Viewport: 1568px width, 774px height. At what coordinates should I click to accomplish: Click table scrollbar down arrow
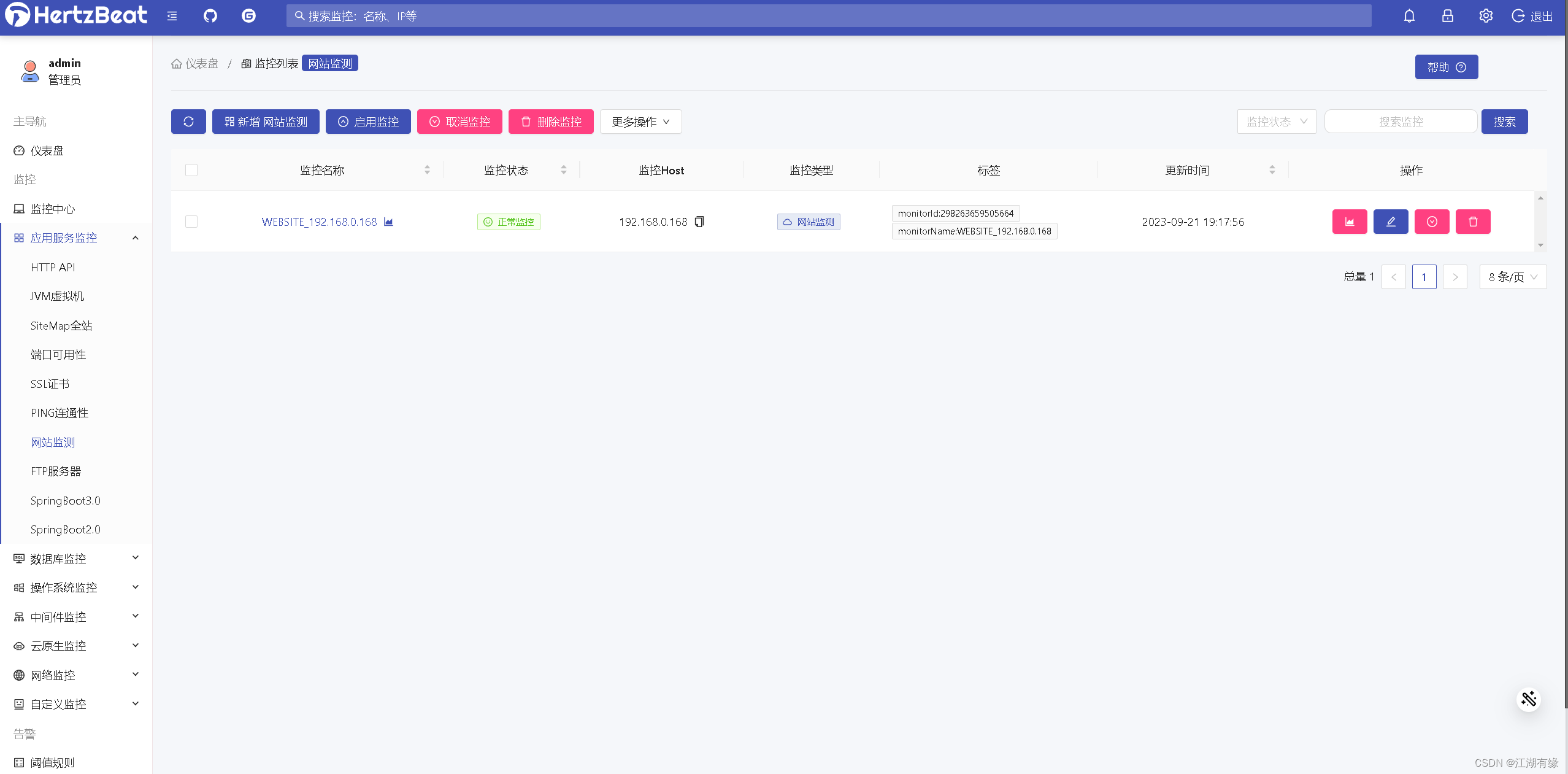tap(1540, 245)
